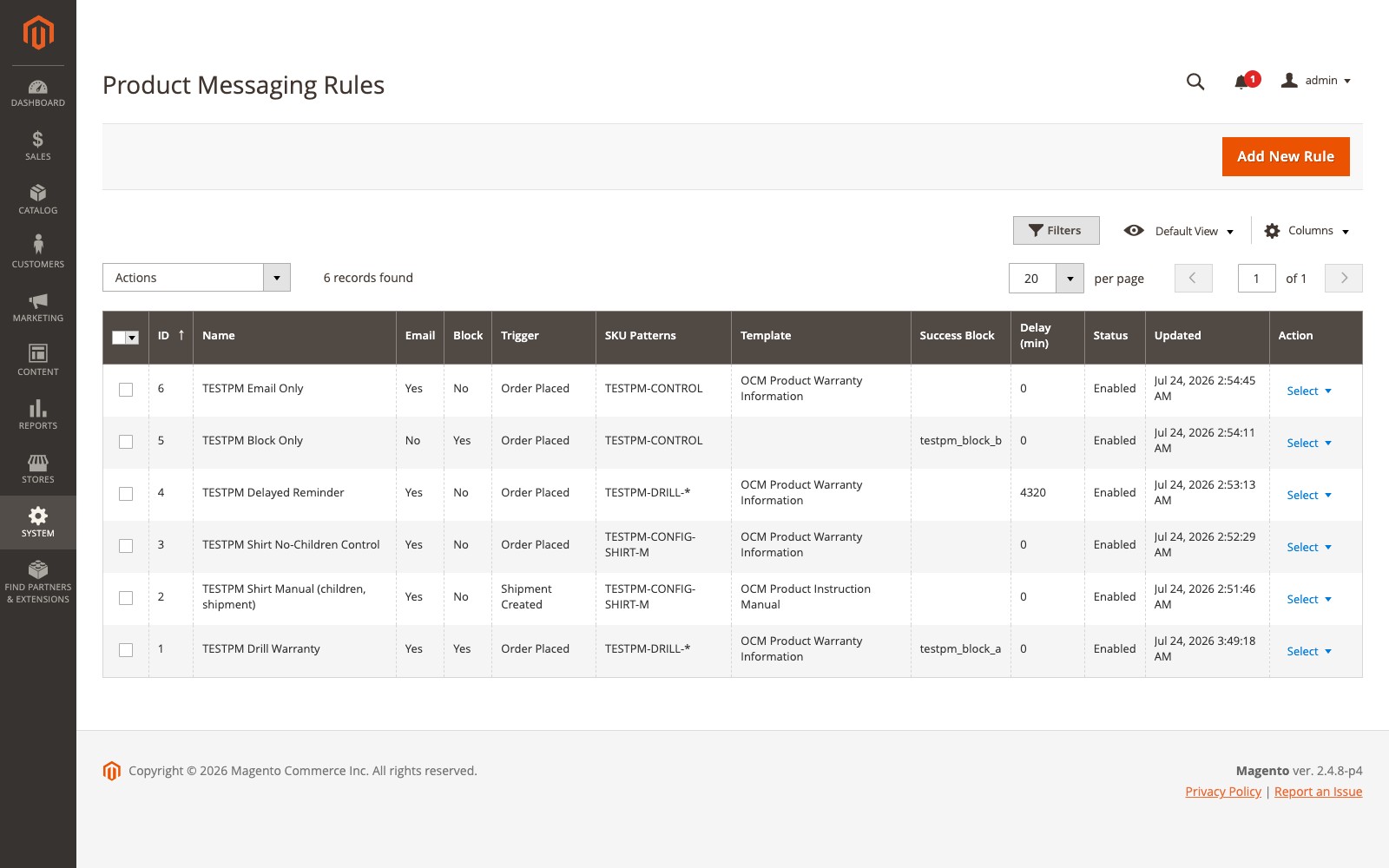
Task: Open the Sales menu
Action: click(38, 146)
